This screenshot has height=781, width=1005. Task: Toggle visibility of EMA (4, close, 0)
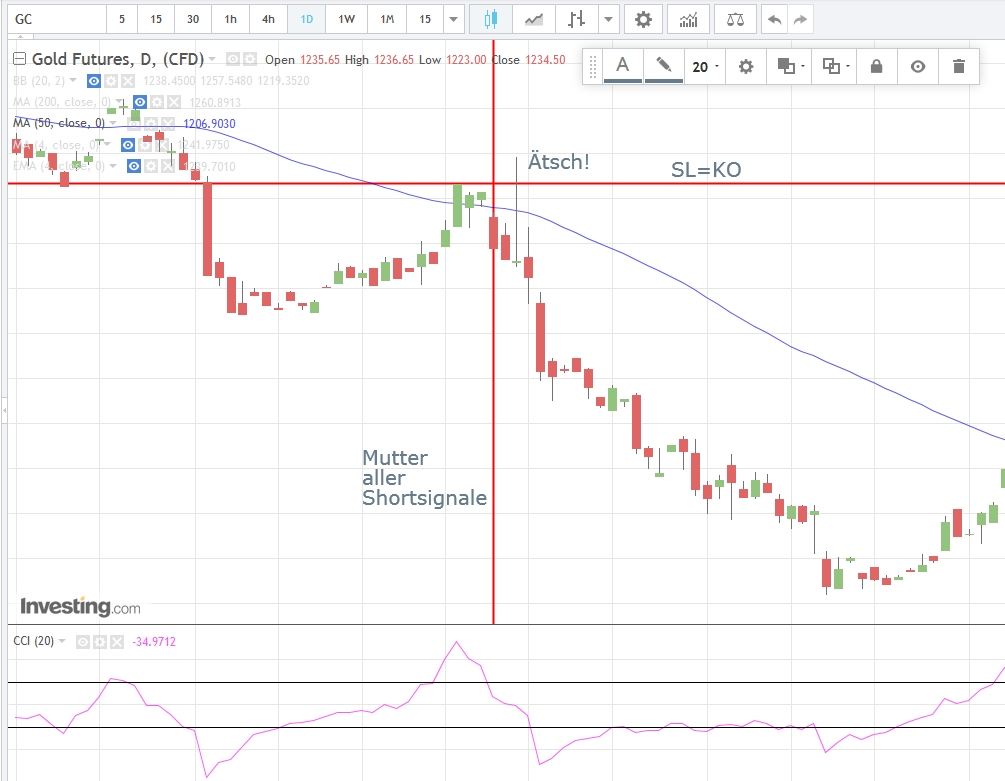click(133, 167)
